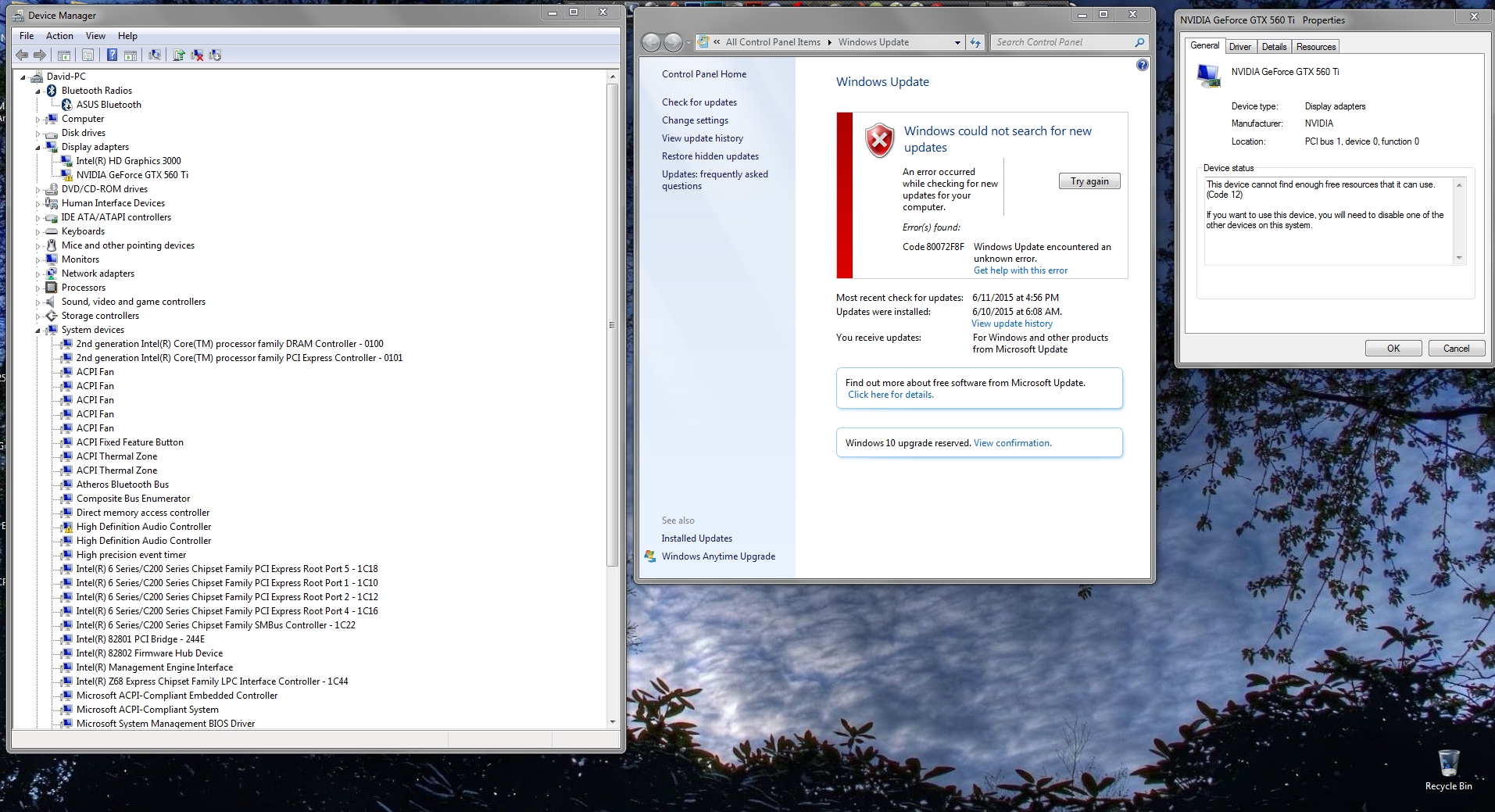Switch to the Resources tab in NVIDIA Properties
This screenshot has height=812, width=1495.
(x=1316, y=47)
